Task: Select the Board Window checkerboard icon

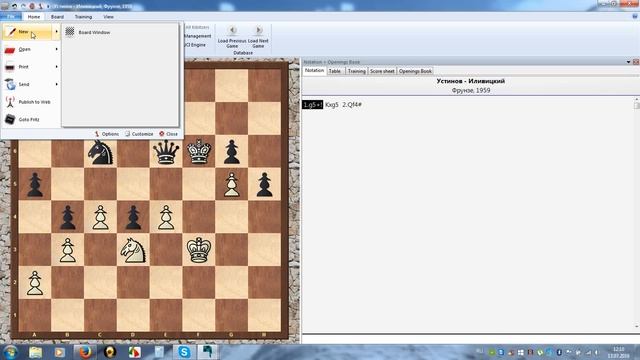Action: [70, 32]
